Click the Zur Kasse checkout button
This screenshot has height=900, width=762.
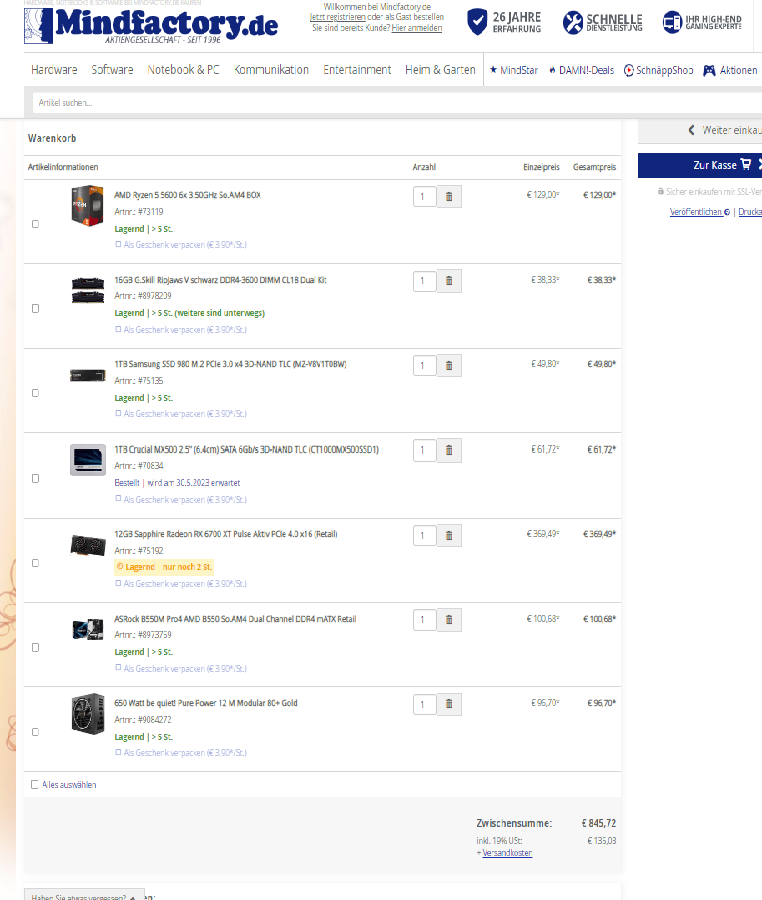point(700,165)
